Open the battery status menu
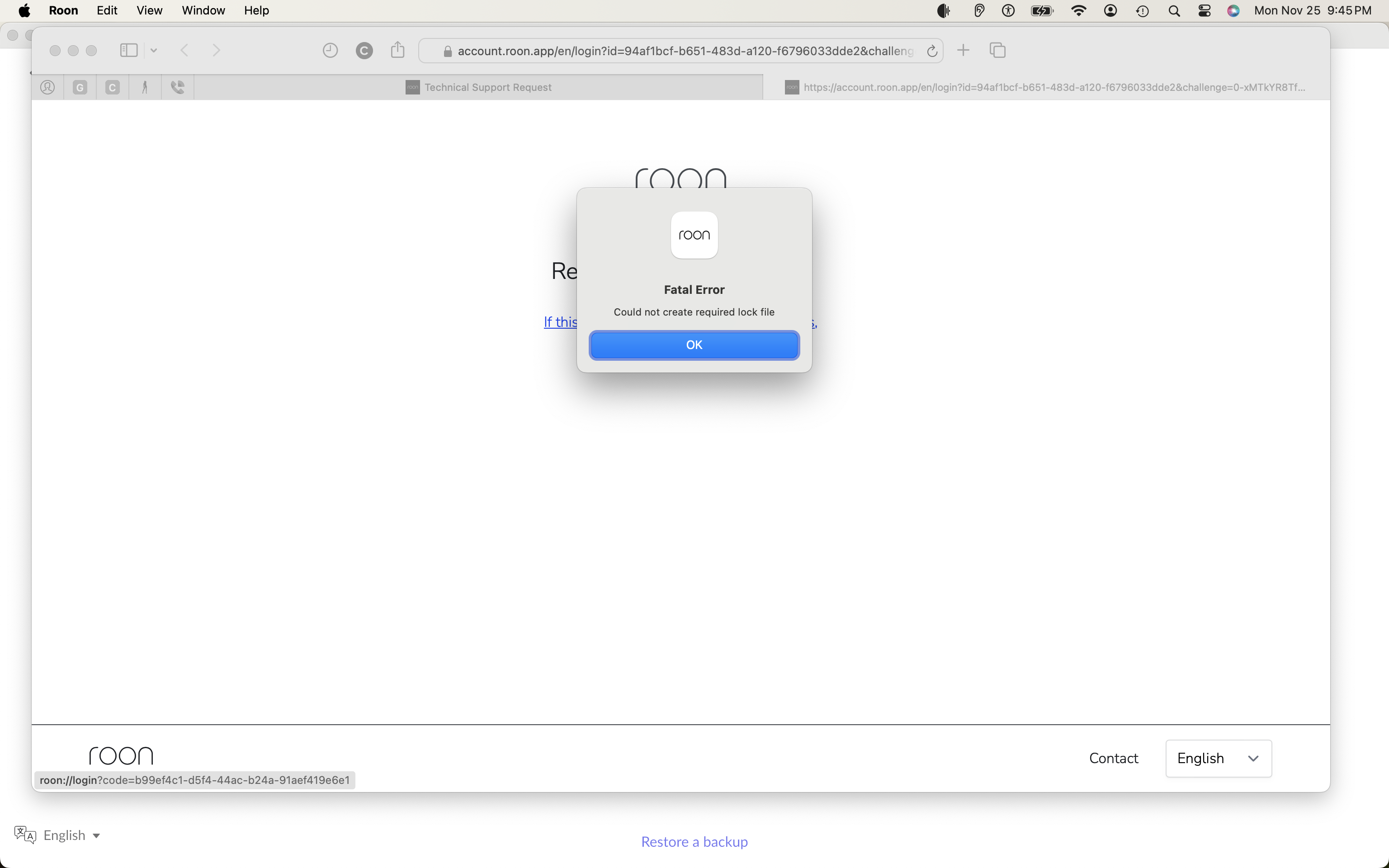 [1042, 11]
